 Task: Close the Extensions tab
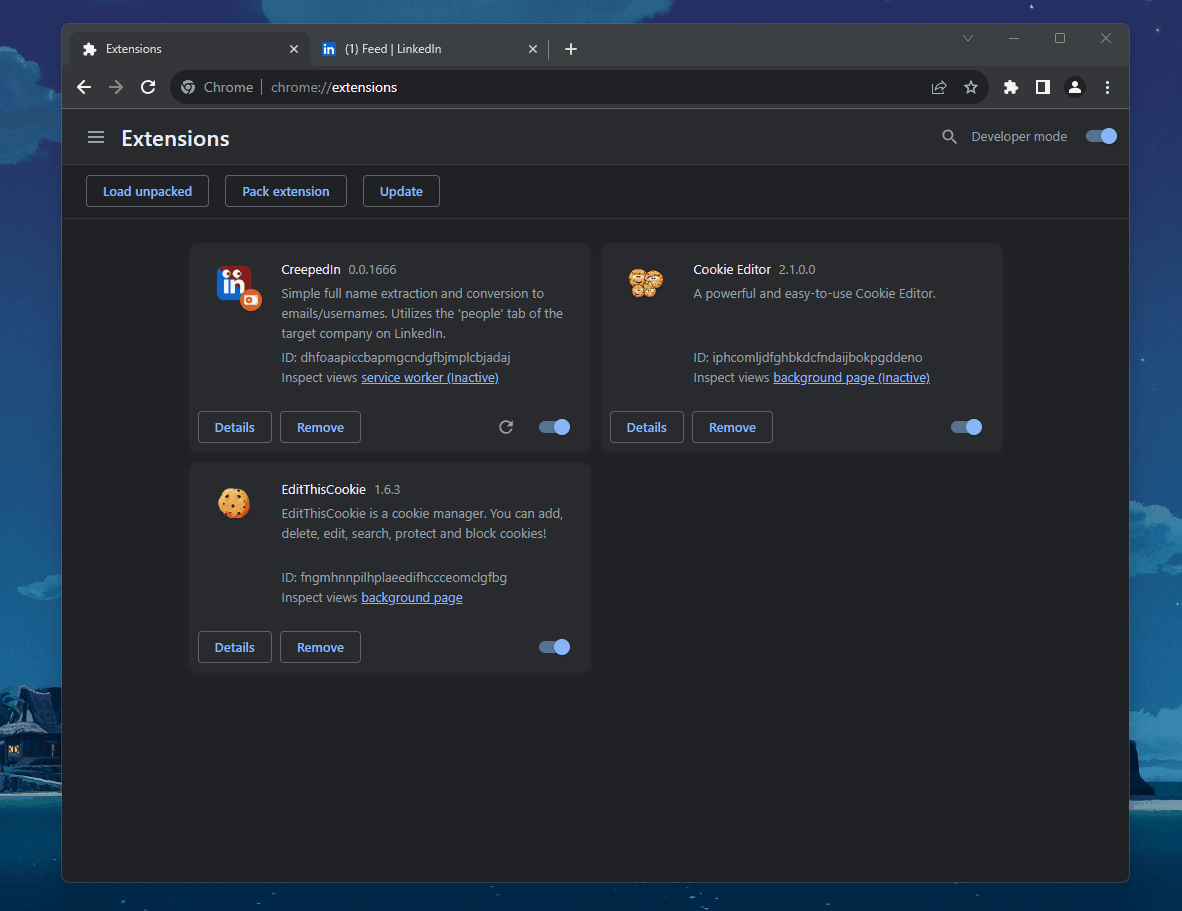[294, 49]
